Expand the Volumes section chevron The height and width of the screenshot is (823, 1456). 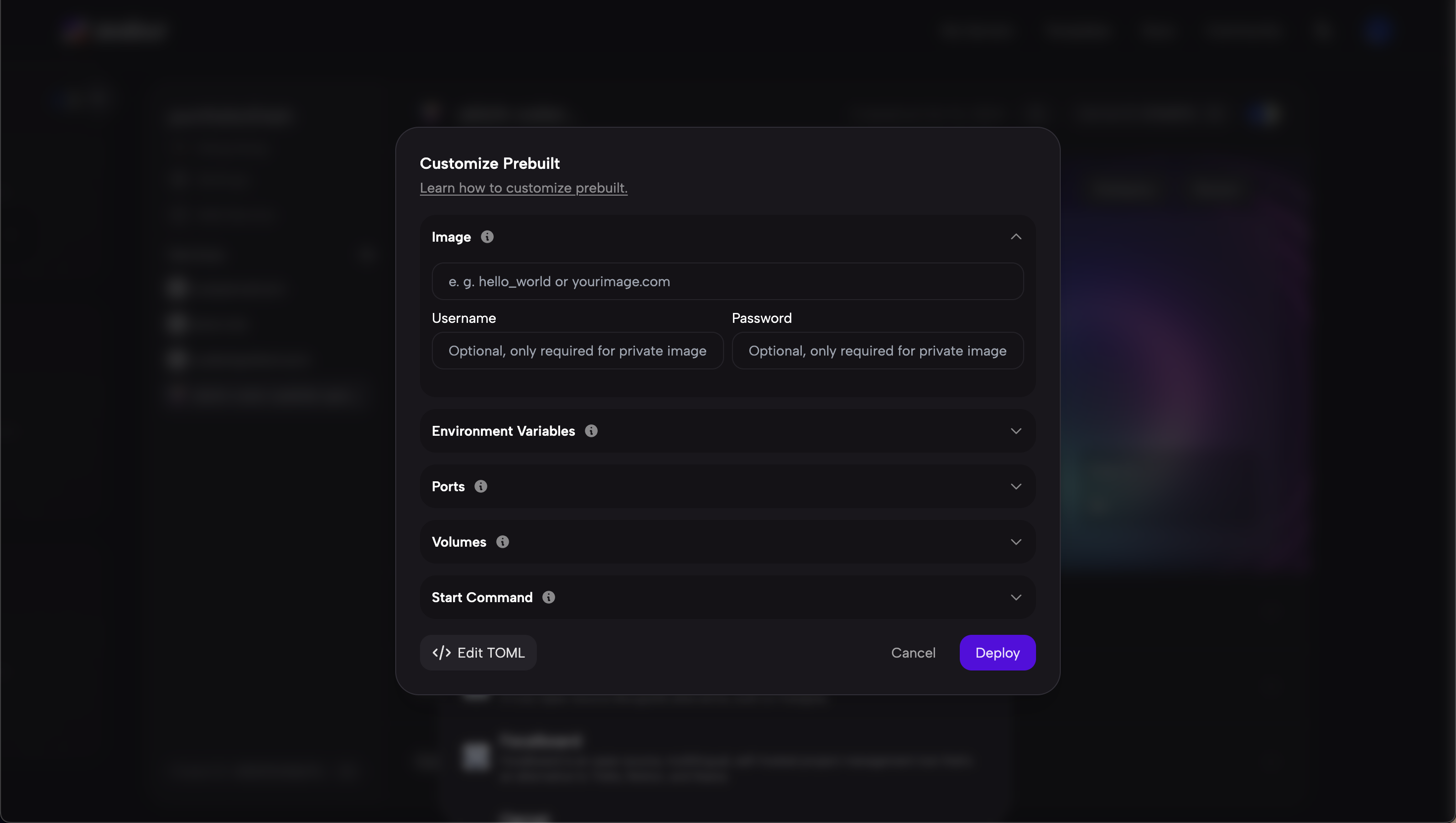1016,542
